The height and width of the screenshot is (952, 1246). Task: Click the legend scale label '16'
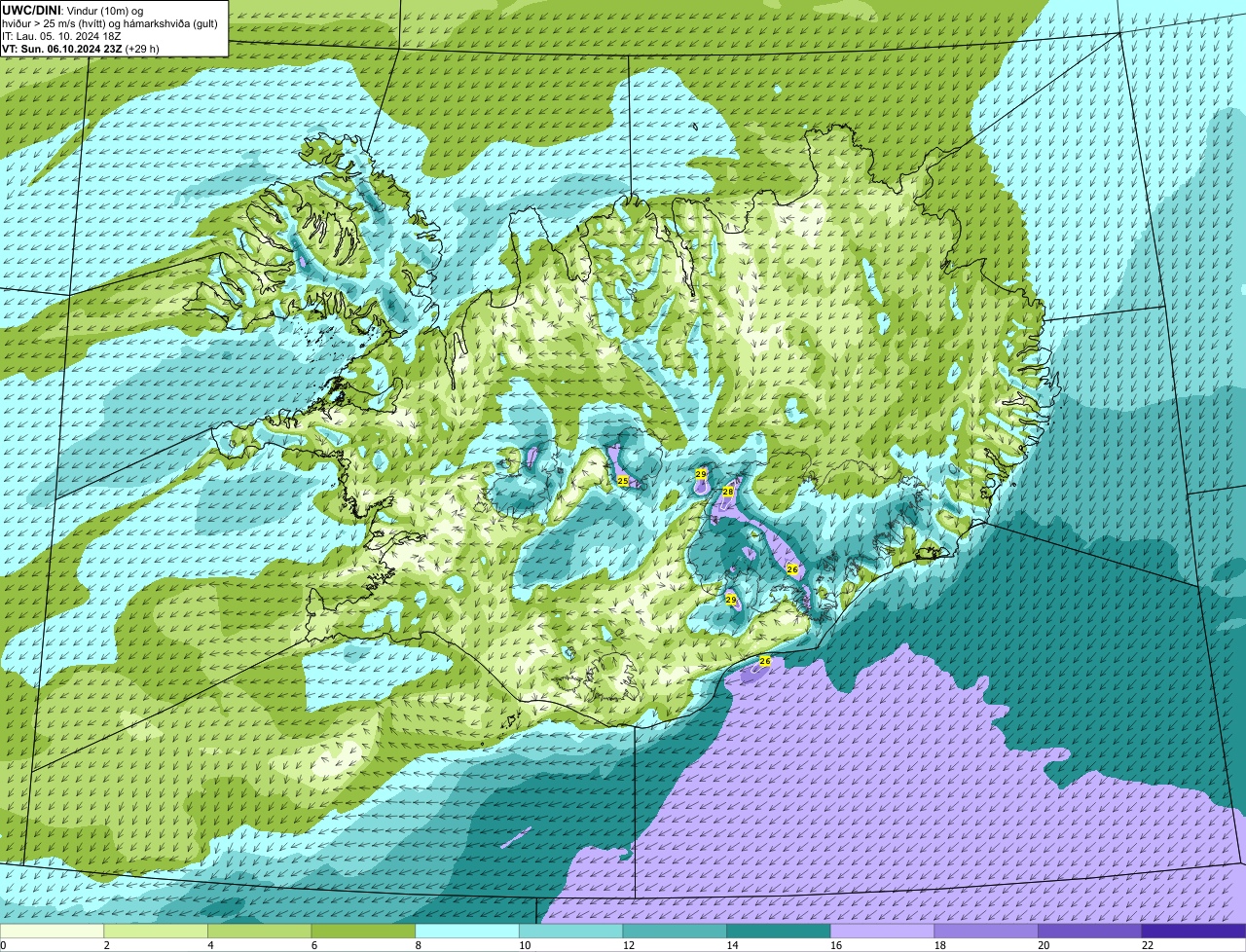(x=836, y=945)
